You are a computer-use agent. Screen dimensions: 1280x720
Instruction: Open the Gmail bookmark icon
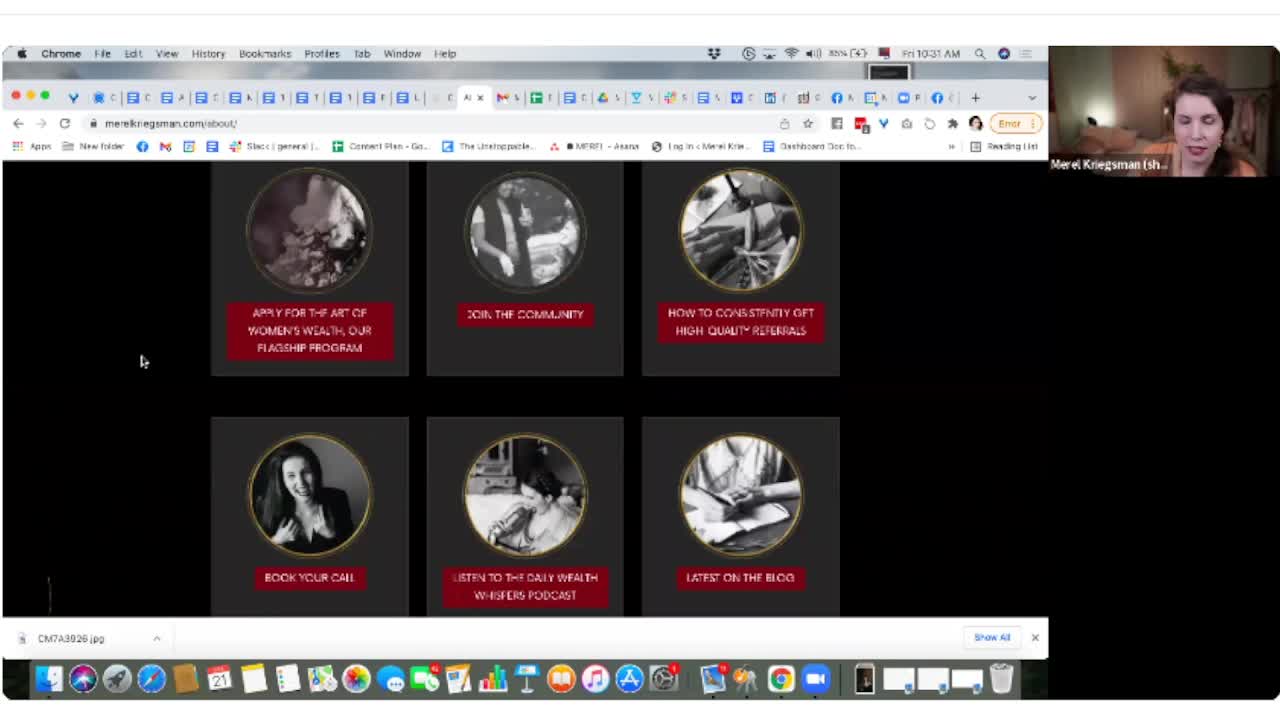165,146
